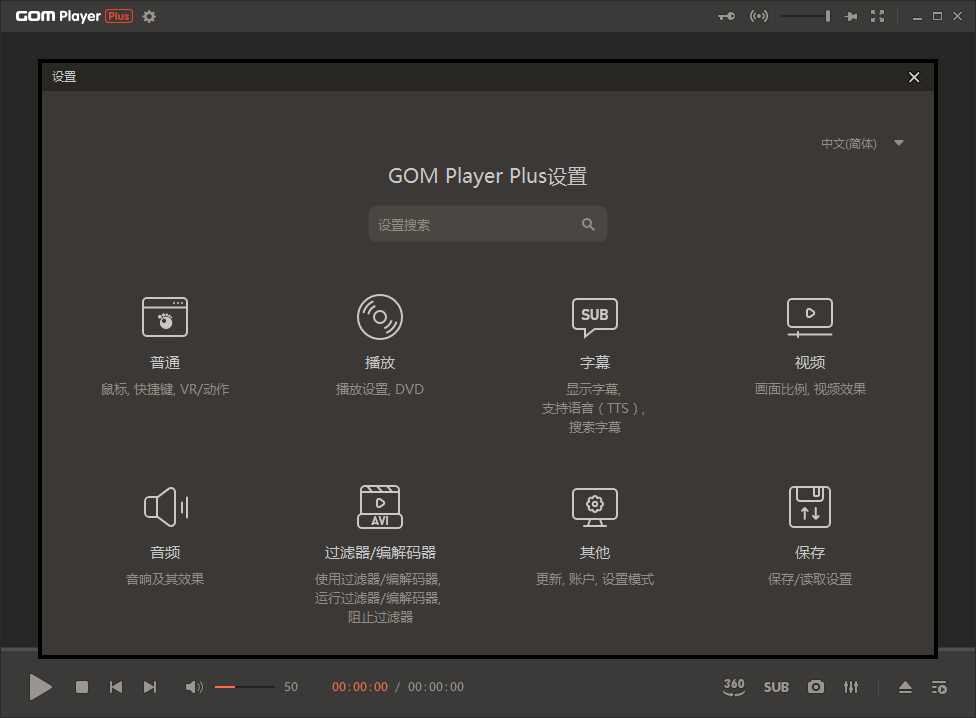This screenshot has height=718, width=976.
Task: Open the equalizer control panel icon
Action: [x=851, y=687]
